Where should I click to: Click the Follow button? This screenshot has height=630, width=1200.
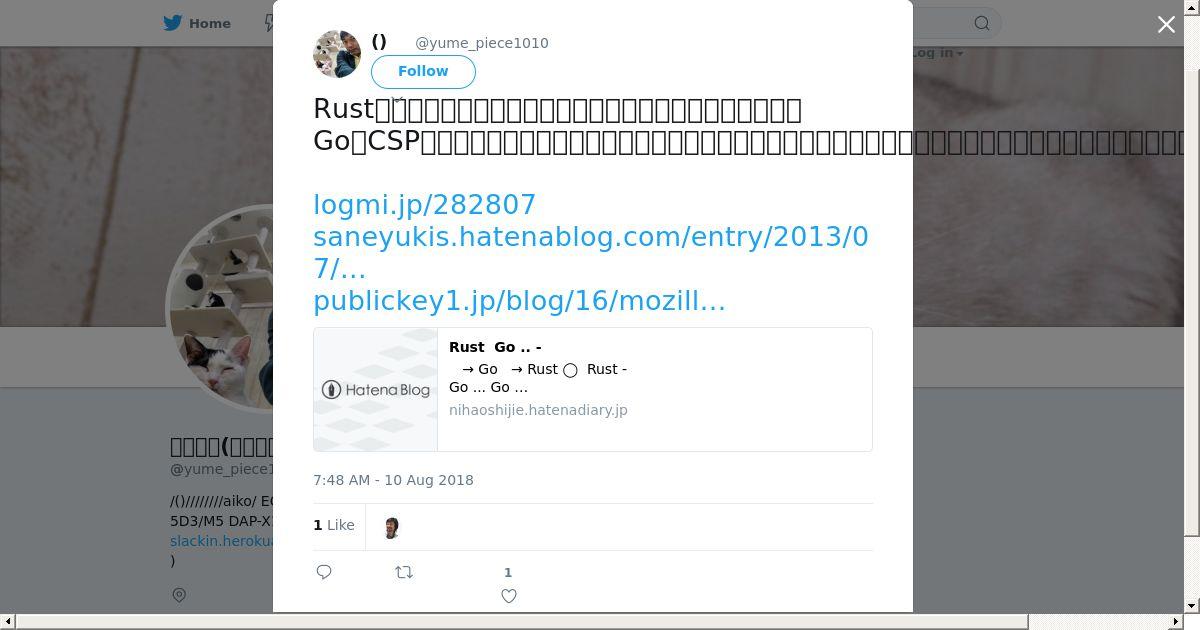point(423,71)
